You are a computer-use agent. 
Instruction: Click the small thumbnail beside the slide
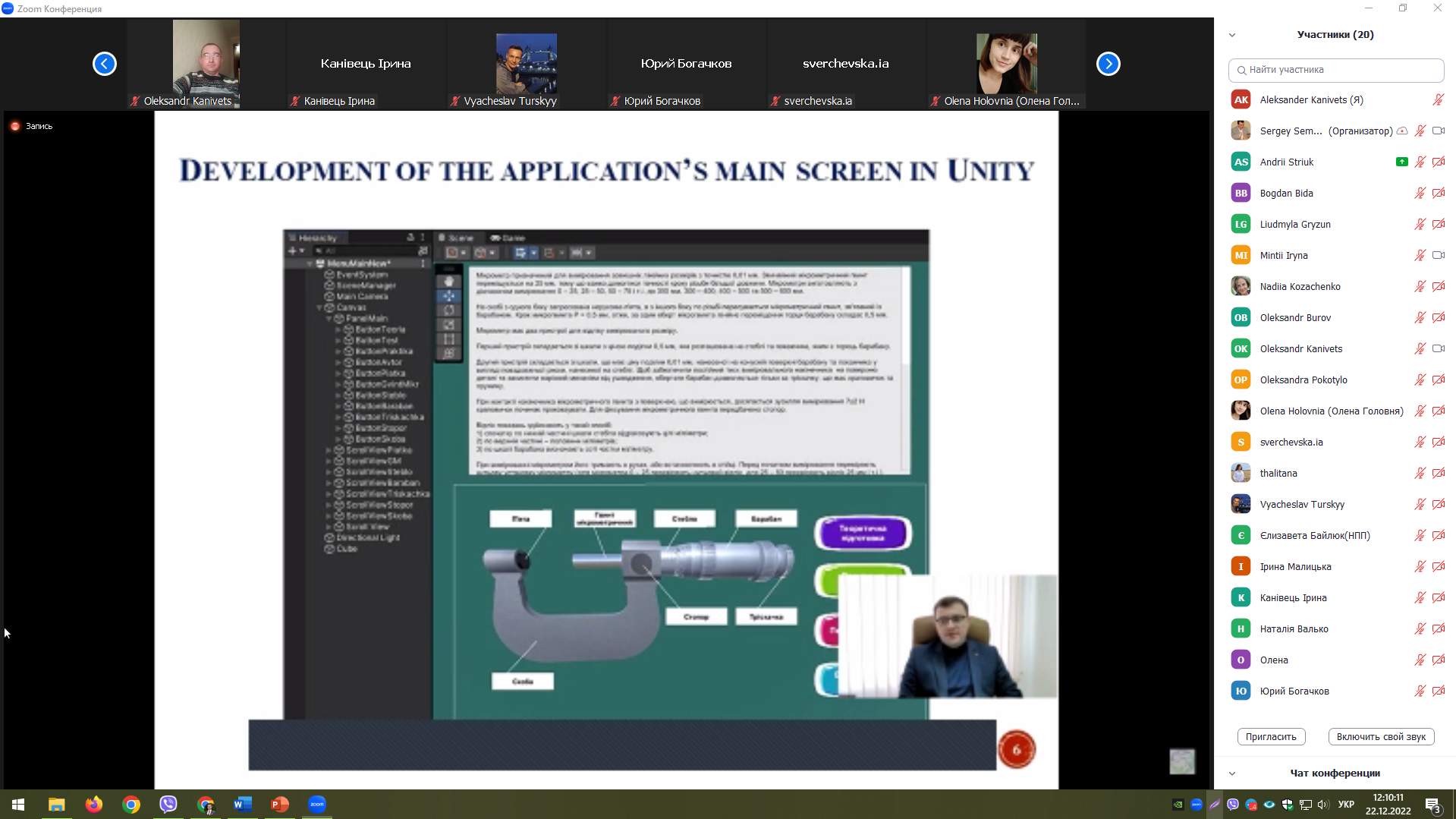[1182, 761]
